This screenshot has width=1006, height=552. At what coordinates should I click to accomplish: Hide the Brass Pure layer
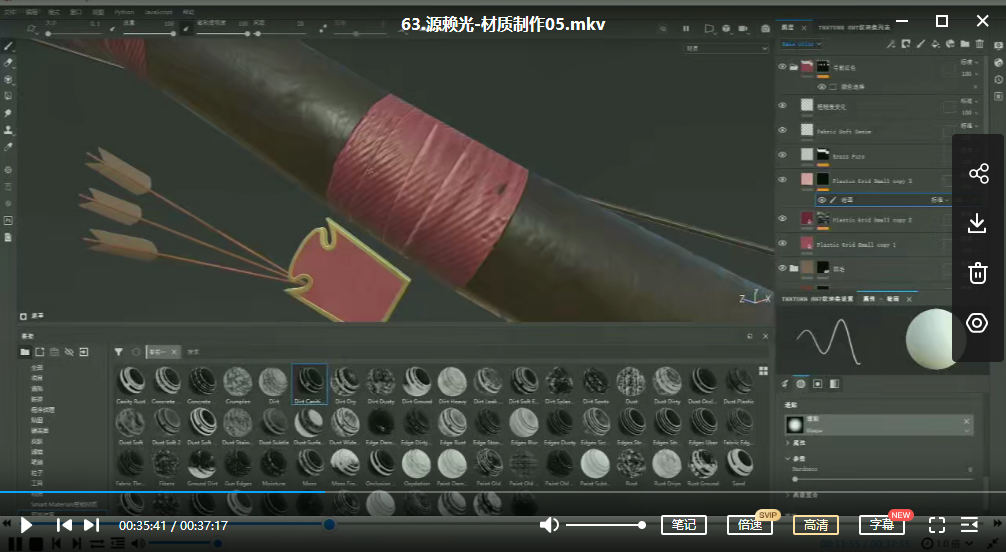tap(783, 156)
